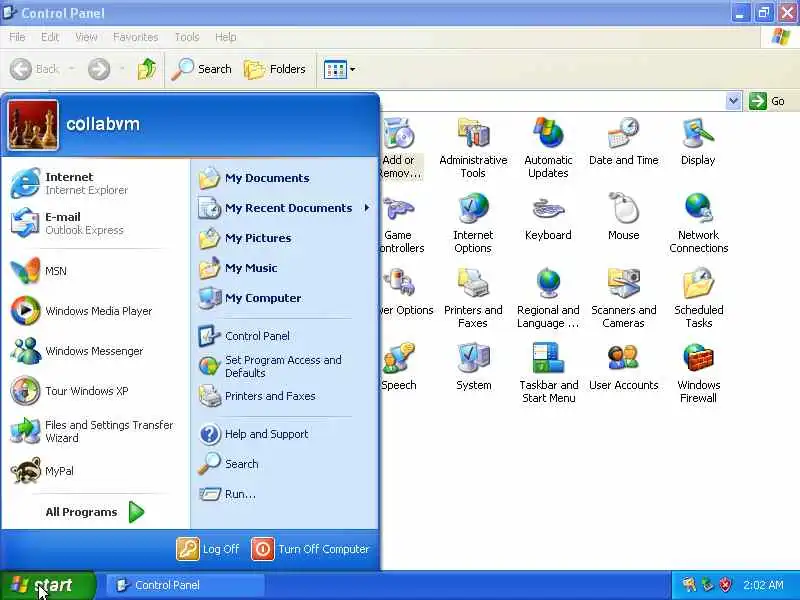800x600 pixels.
Task: Open My Pictures folder
Action: (284, 238)
